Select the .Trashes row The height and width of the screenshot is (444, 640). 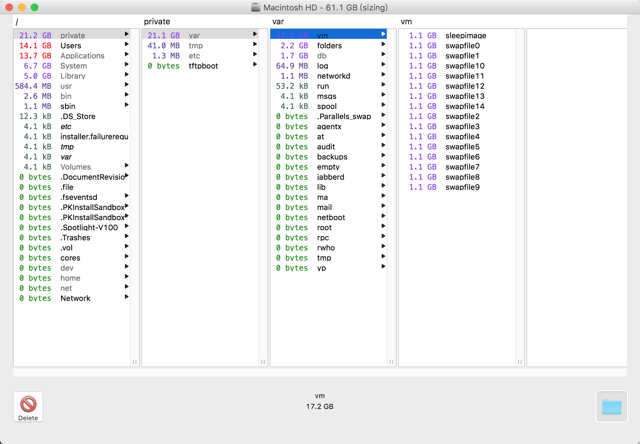tap(72, 238)
